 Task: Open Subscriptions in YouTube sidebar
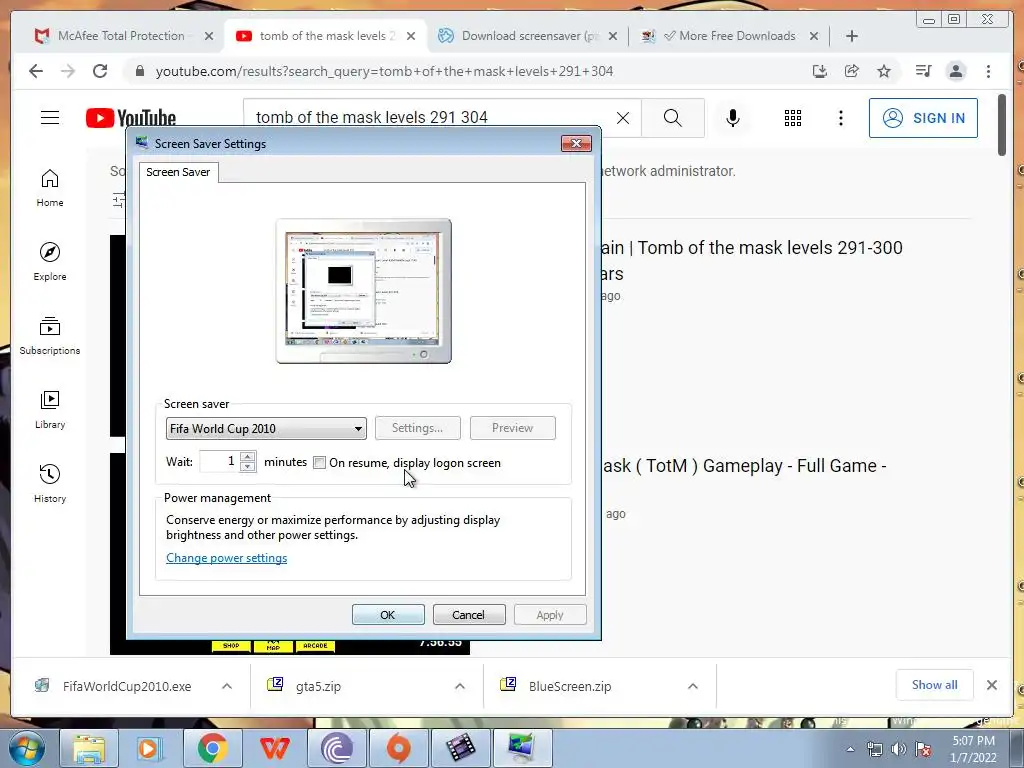(x=50, y=336)
